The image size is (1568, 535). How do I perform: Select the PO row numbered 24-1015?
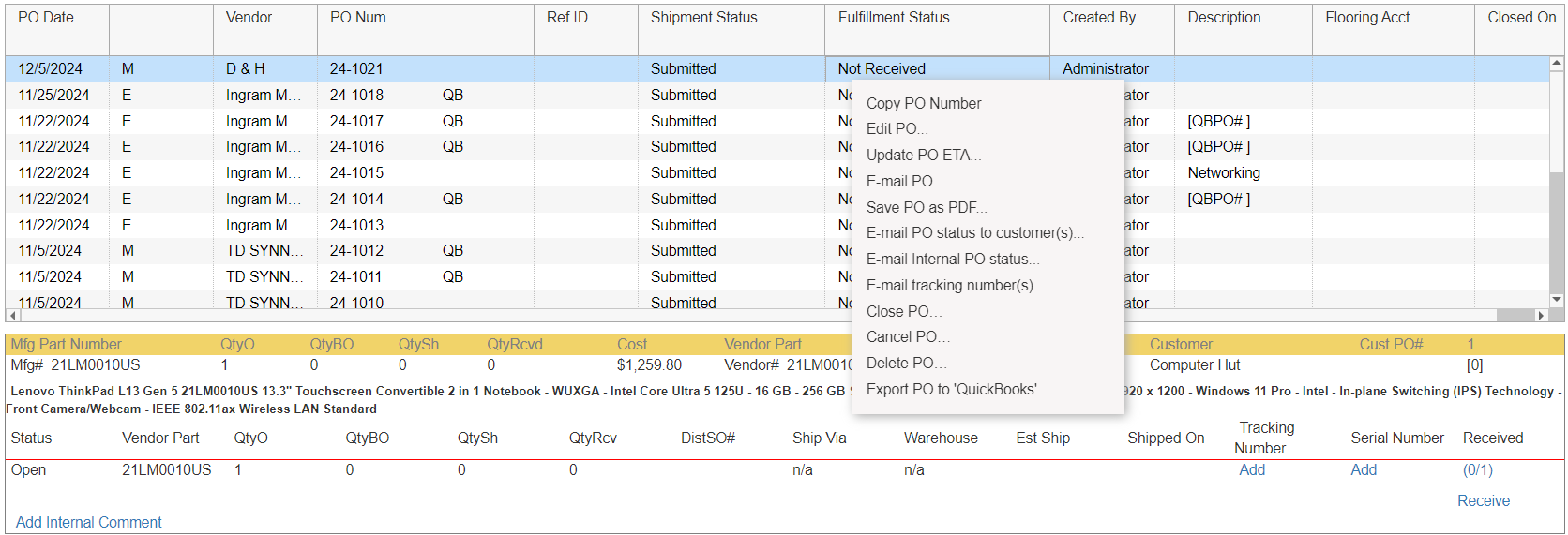pyautogui.click(x=356, y=172)
